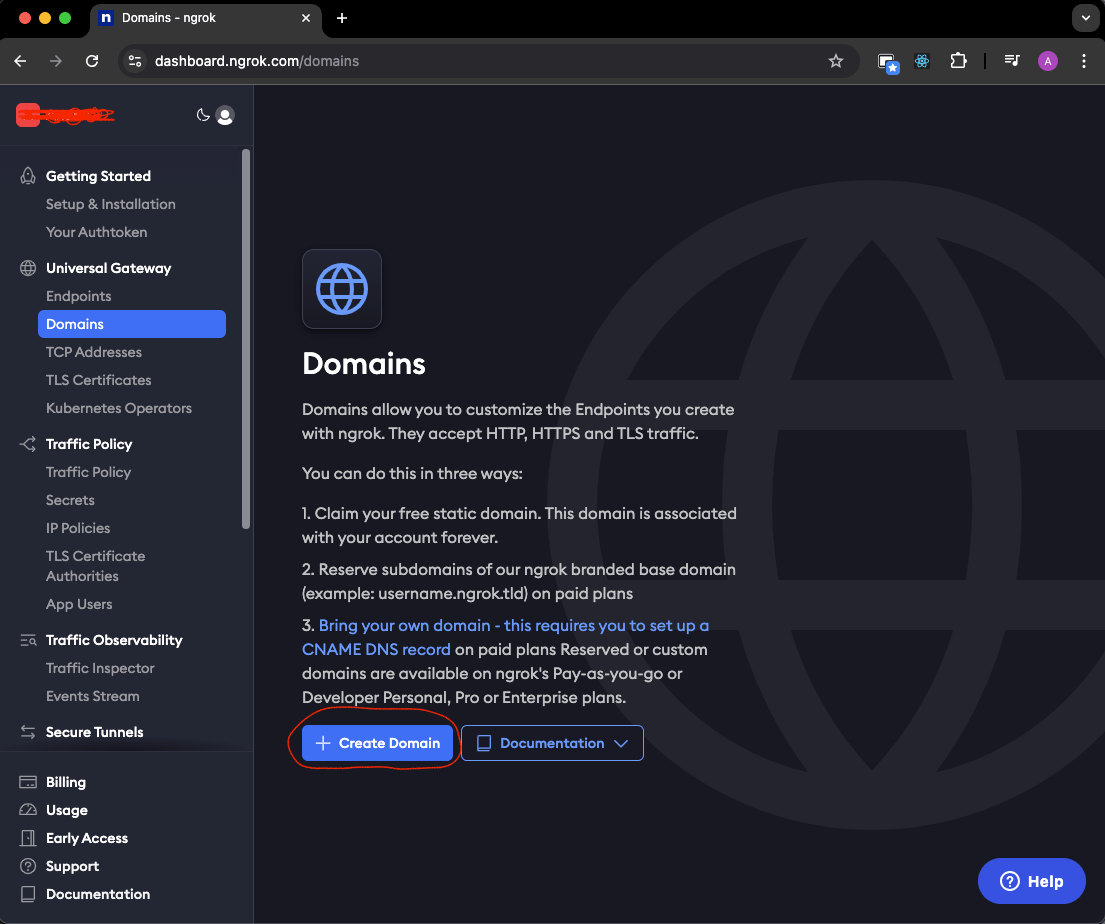1105x924 pixels.
Task: Select the Traffic Policy branch icon
Action: click(26, 443)
